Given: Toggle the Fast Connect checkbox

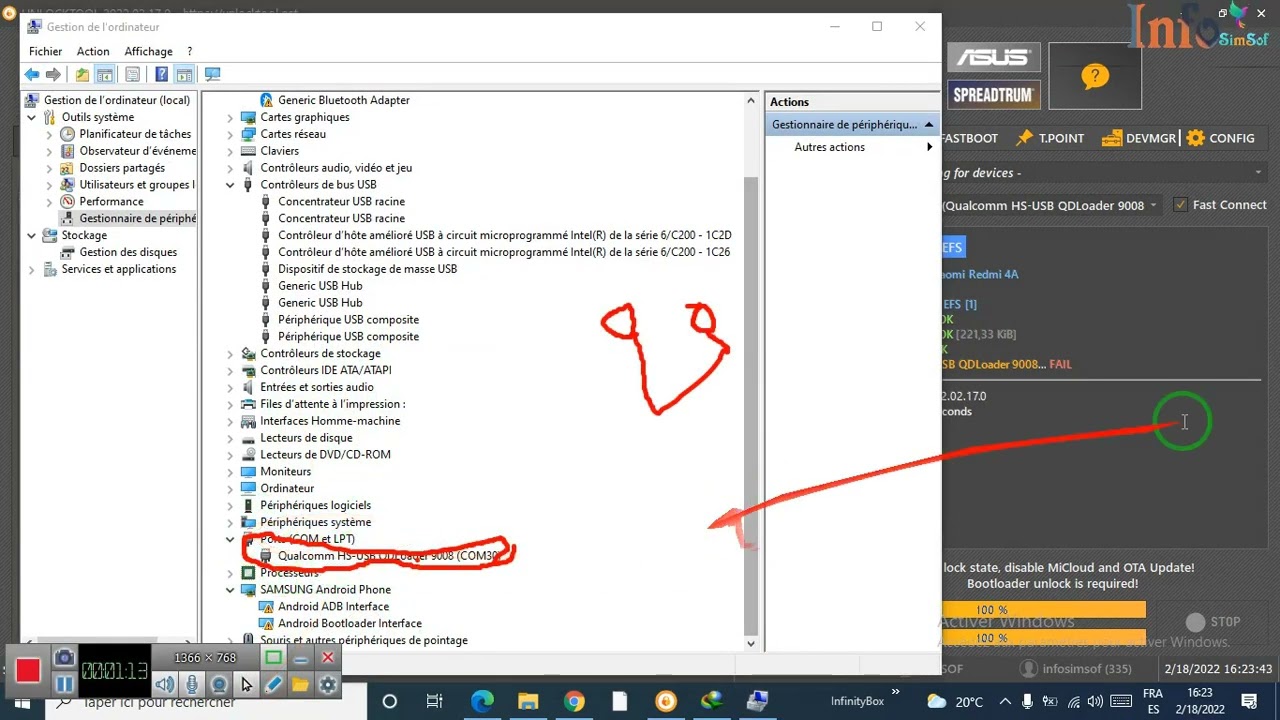Looking at the screenshot, I should pos(1181,204).
